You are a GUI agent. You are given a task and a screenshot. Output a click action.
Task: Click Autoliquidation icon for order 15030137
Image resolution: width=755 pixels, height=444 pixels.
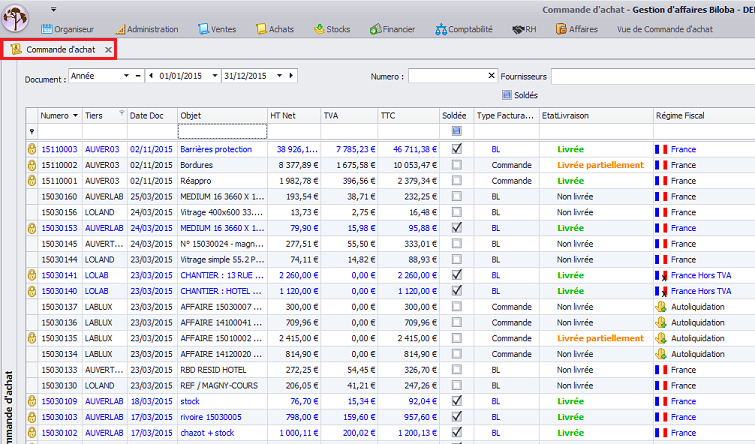(661, 307)
